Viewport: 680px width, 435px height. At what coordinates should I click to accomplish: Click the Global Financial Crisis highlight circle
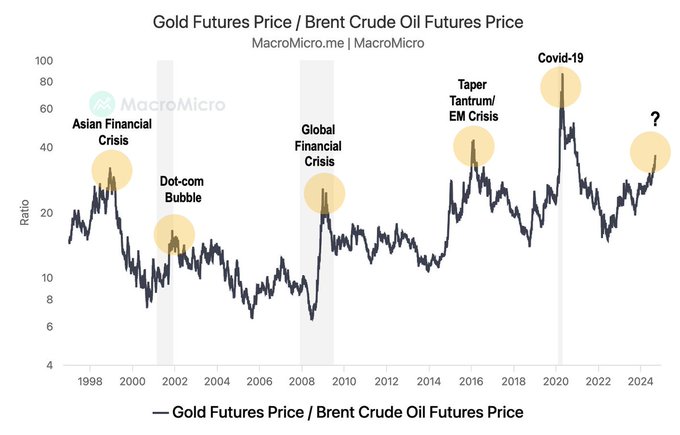(x=324, y=194)
